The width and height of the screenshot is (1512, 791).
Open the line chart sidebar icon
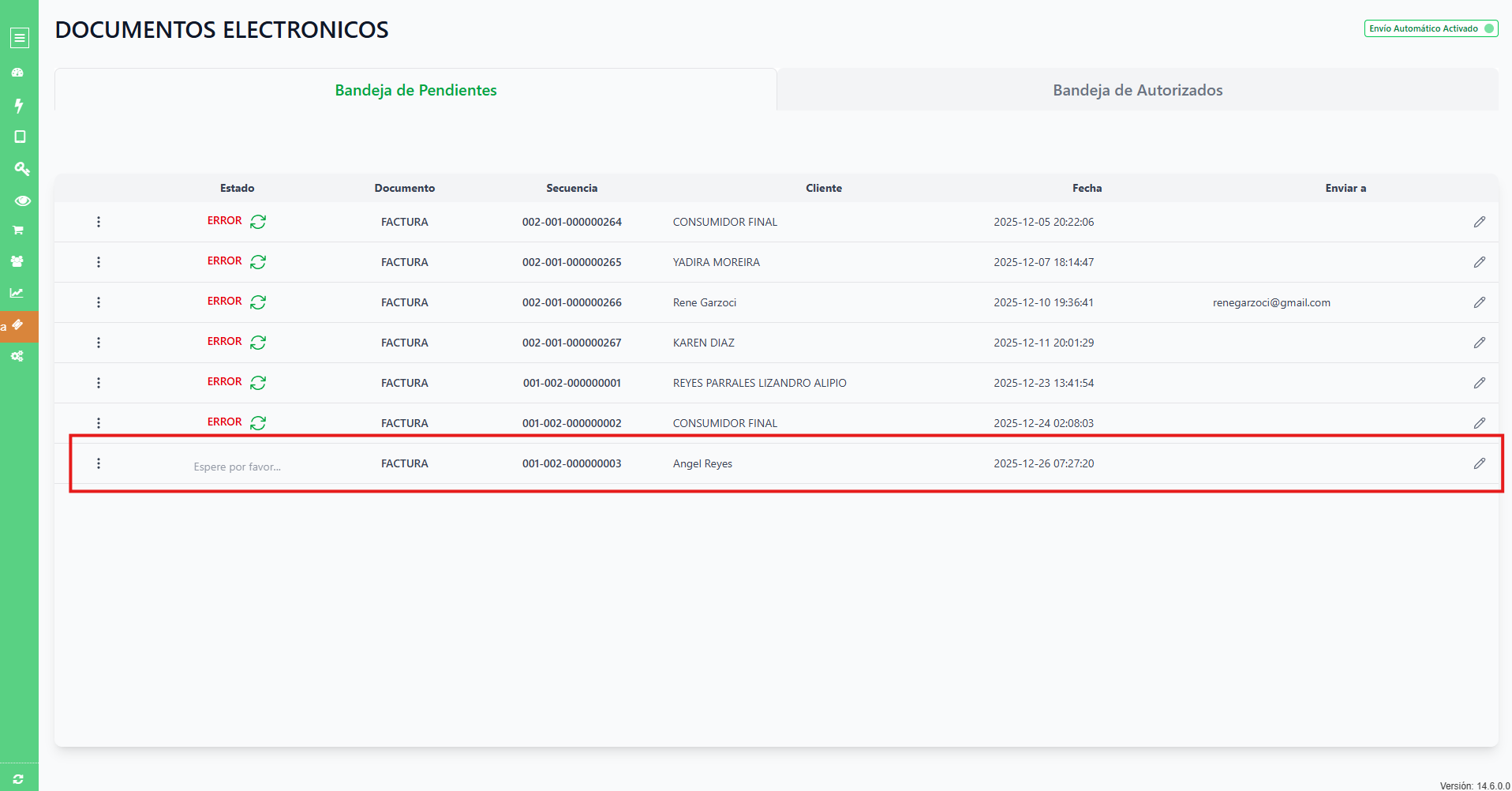point(17,293)
